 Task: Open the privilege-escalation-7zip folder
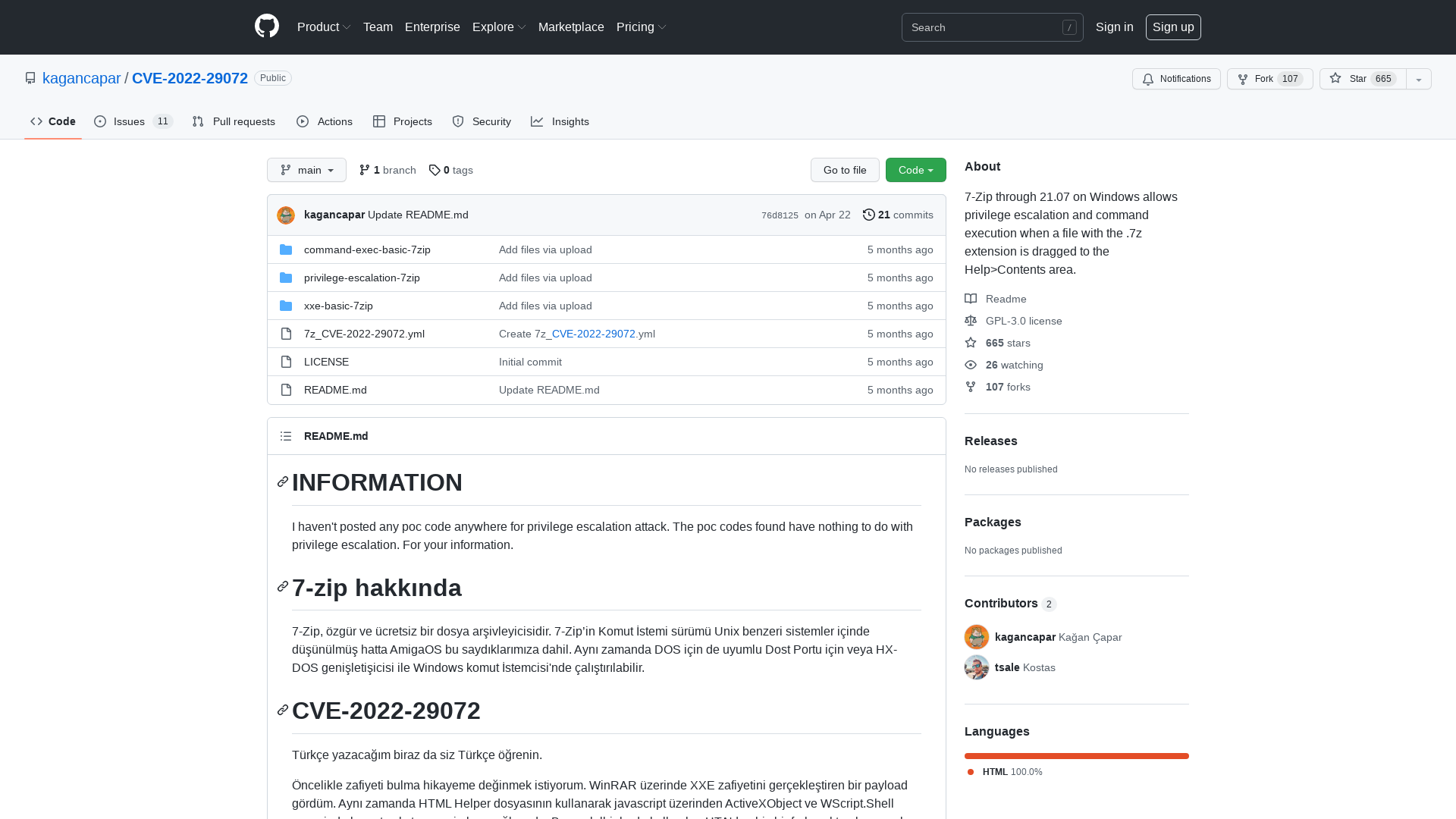(362, 278)
